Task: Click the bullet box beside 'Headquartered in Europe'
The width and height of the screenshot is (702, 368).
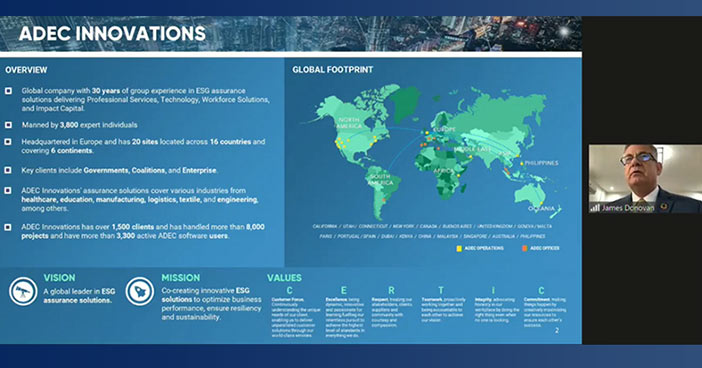Action: point(8,142)
